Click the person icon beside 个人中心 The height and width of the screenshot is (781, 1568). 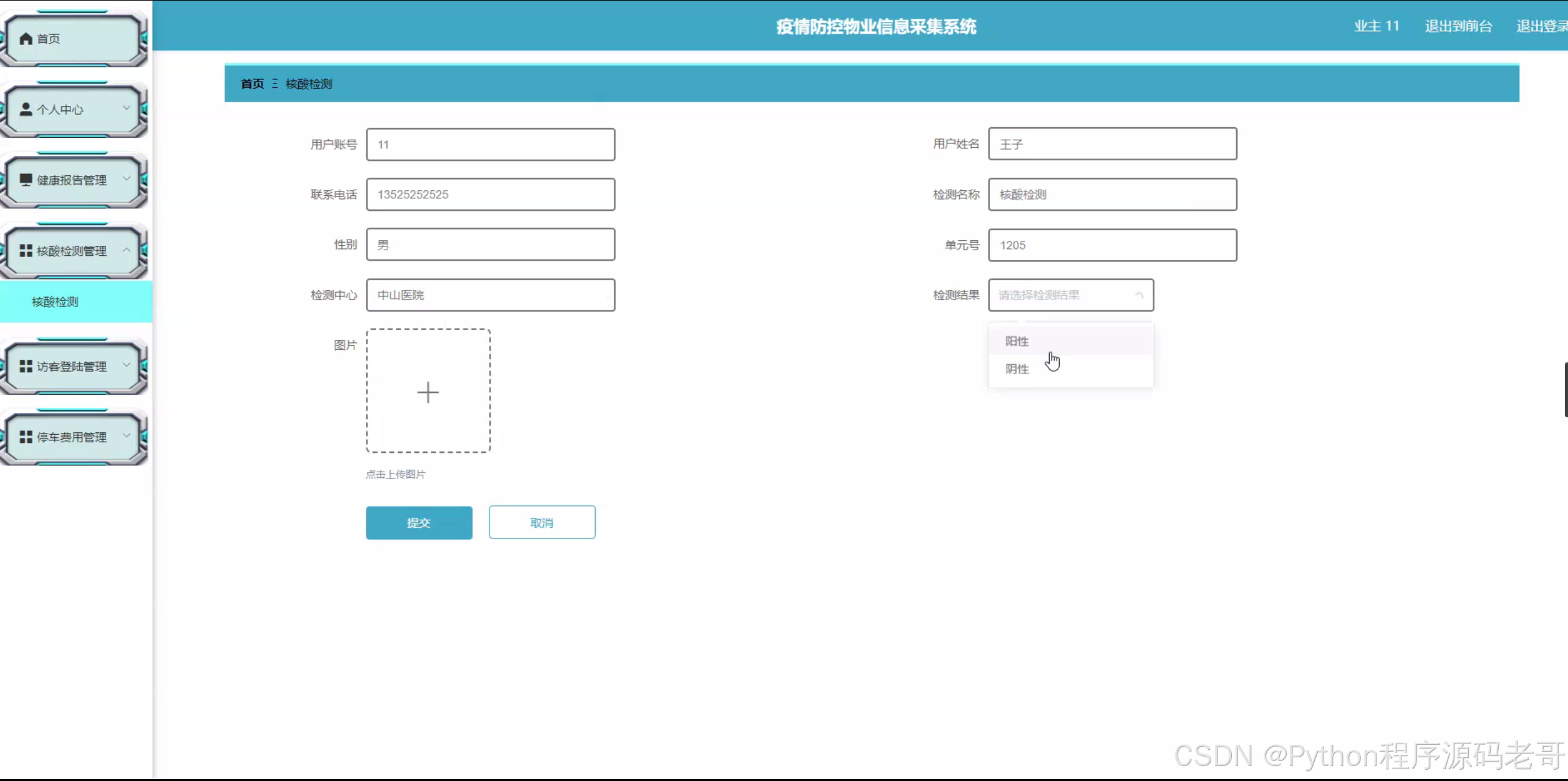[x=26, y=110]
